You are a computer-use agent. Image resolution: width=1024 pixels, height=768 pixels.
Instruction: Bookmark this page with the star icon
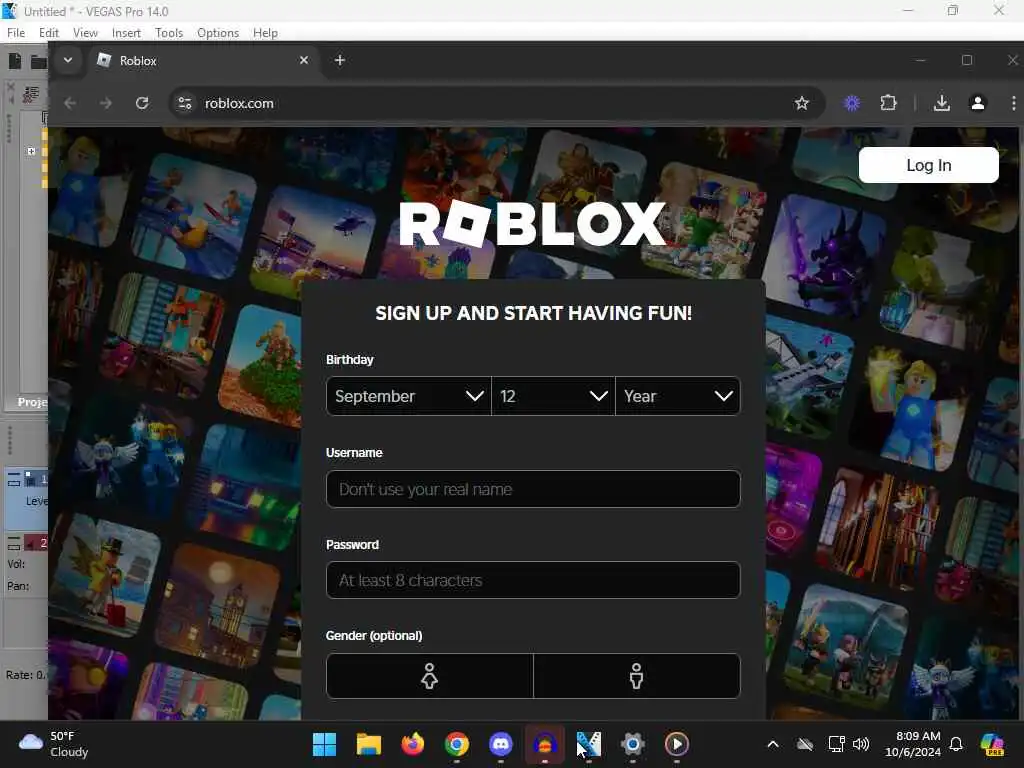click(x=802, y=103)
